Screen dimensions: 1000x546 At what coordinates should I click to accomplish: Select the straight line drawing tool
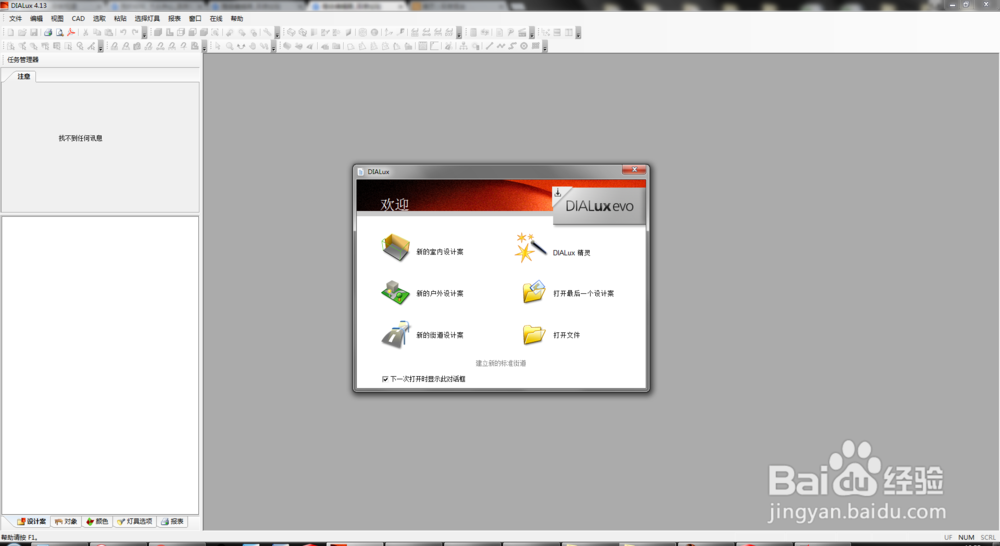(489, 46)
